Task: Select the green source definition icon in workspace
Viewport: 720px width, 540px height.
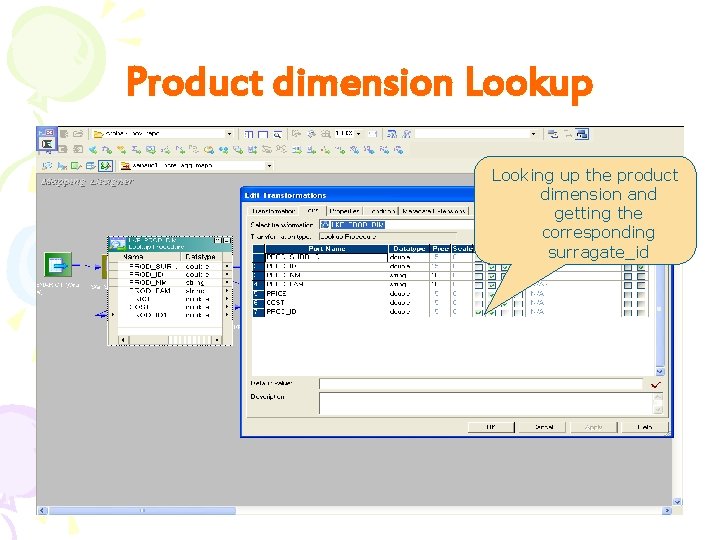Action: click(57, 265)
